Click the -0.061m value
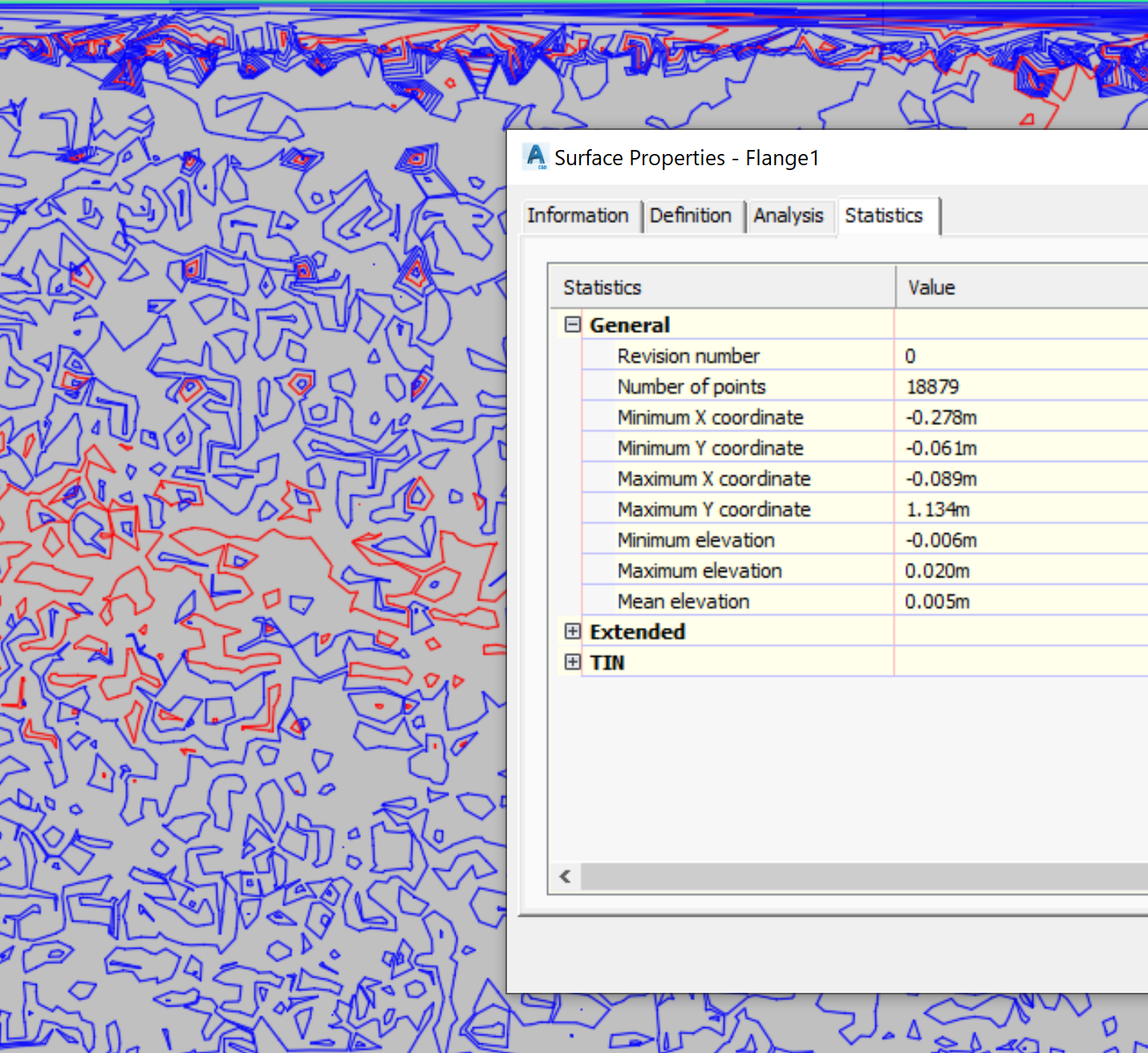The image size is (1148, 1053). click(x=941, y=448)
